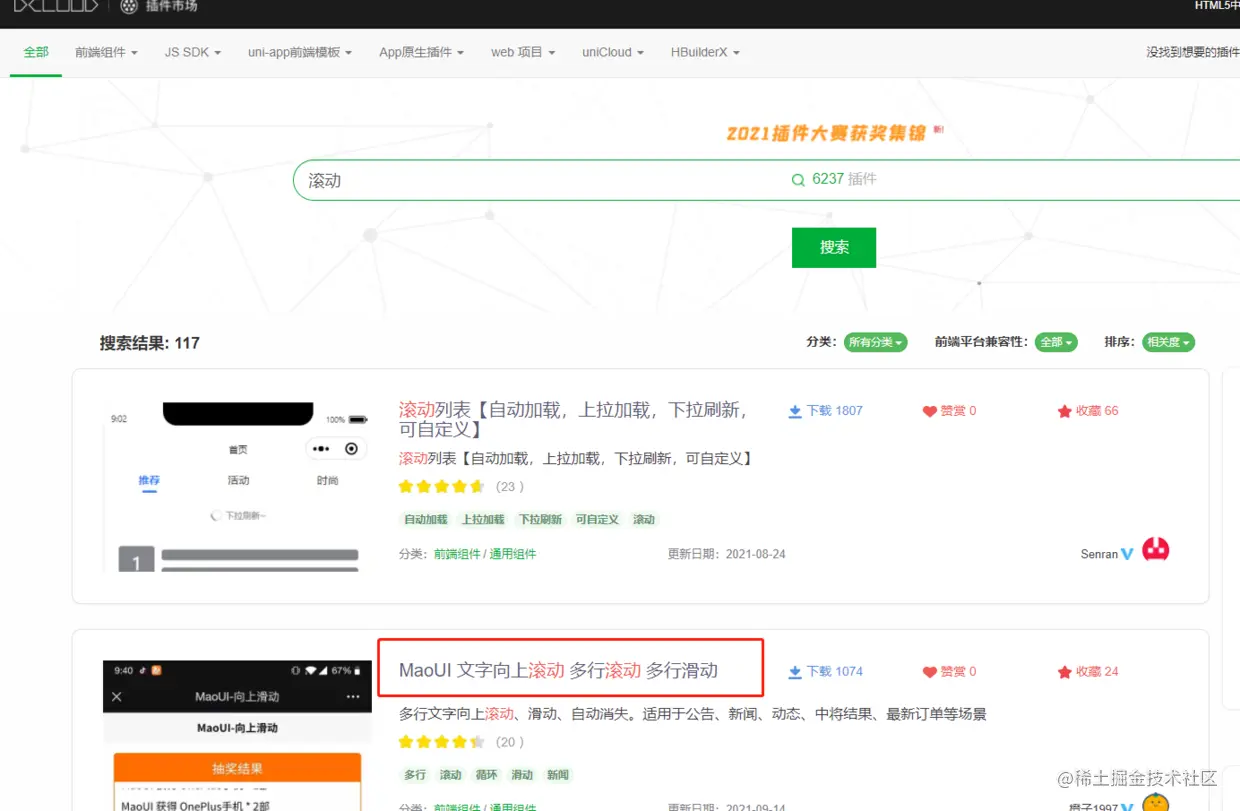Viewport: 1240px width, 811px height.
Task: Open the JS SDK dropdown menu
Action: [x=193, y=52]
